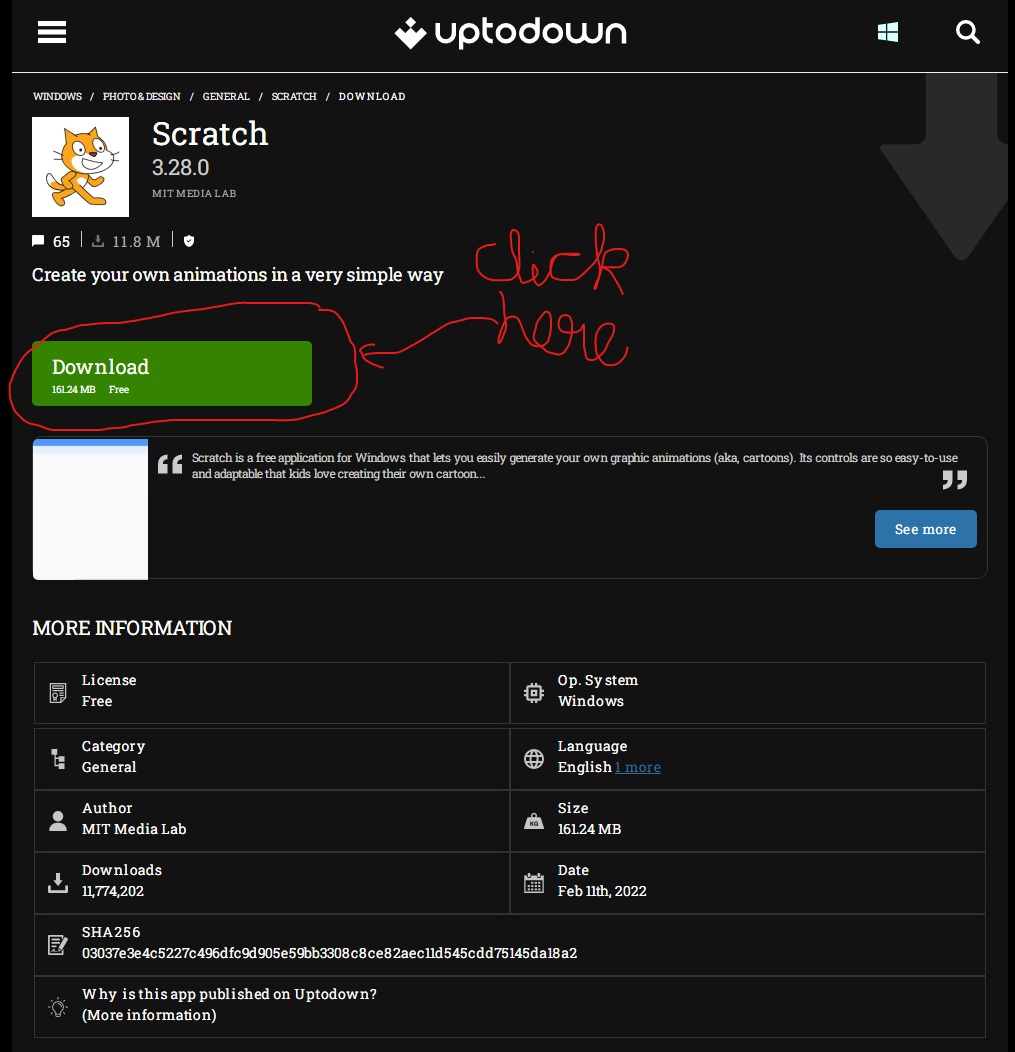Click the security shield icon
Viewport: 1015px width, 1052px height.
(189, 241)
